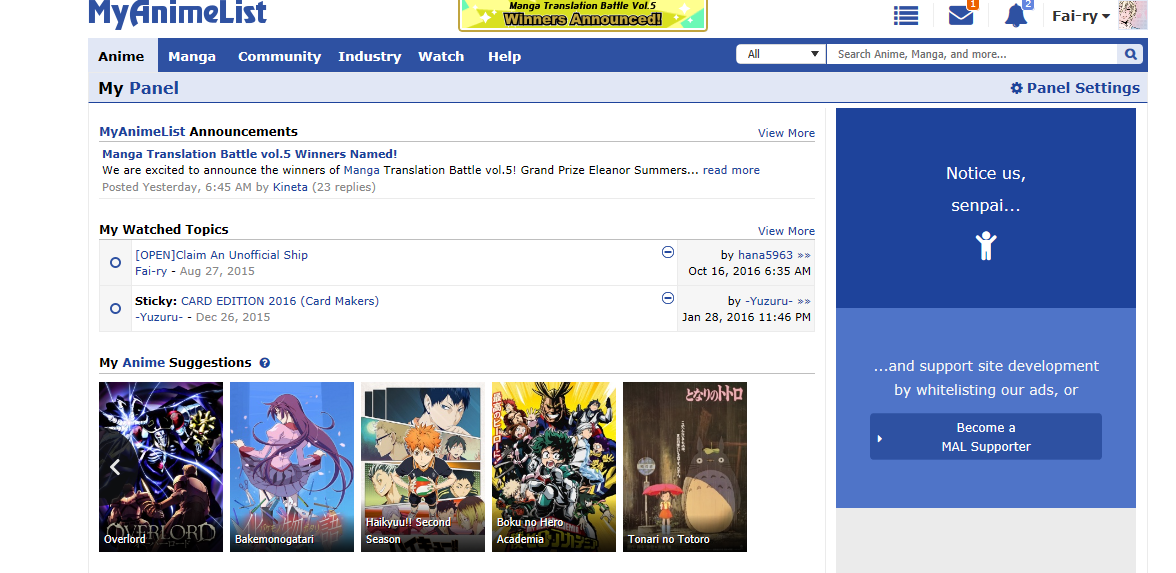Open Haikyuu!! Second Season thumbnail

pyautogui.click(x=423, y=467)
